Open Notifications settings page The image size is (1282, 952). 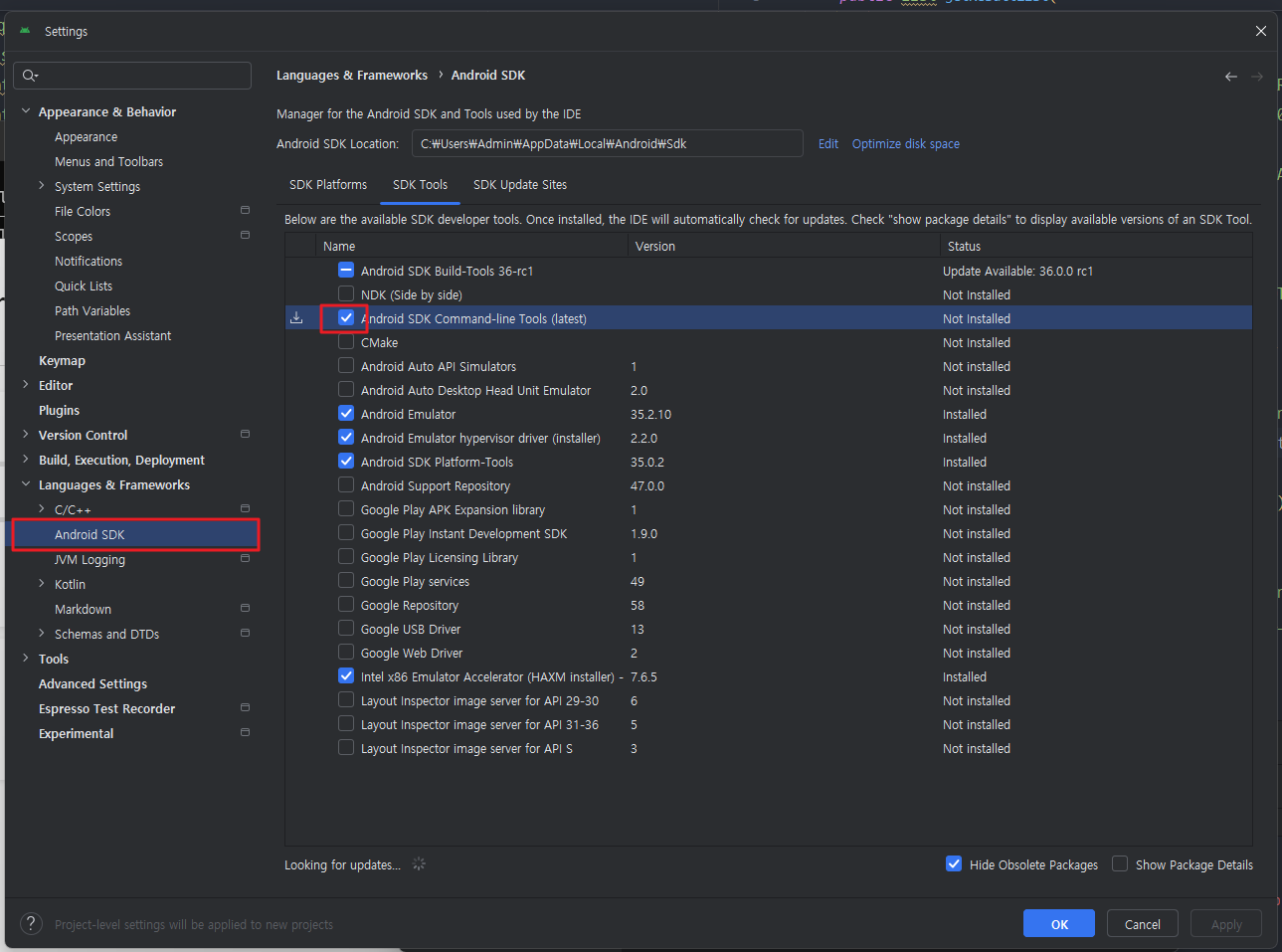click(89, 261)
